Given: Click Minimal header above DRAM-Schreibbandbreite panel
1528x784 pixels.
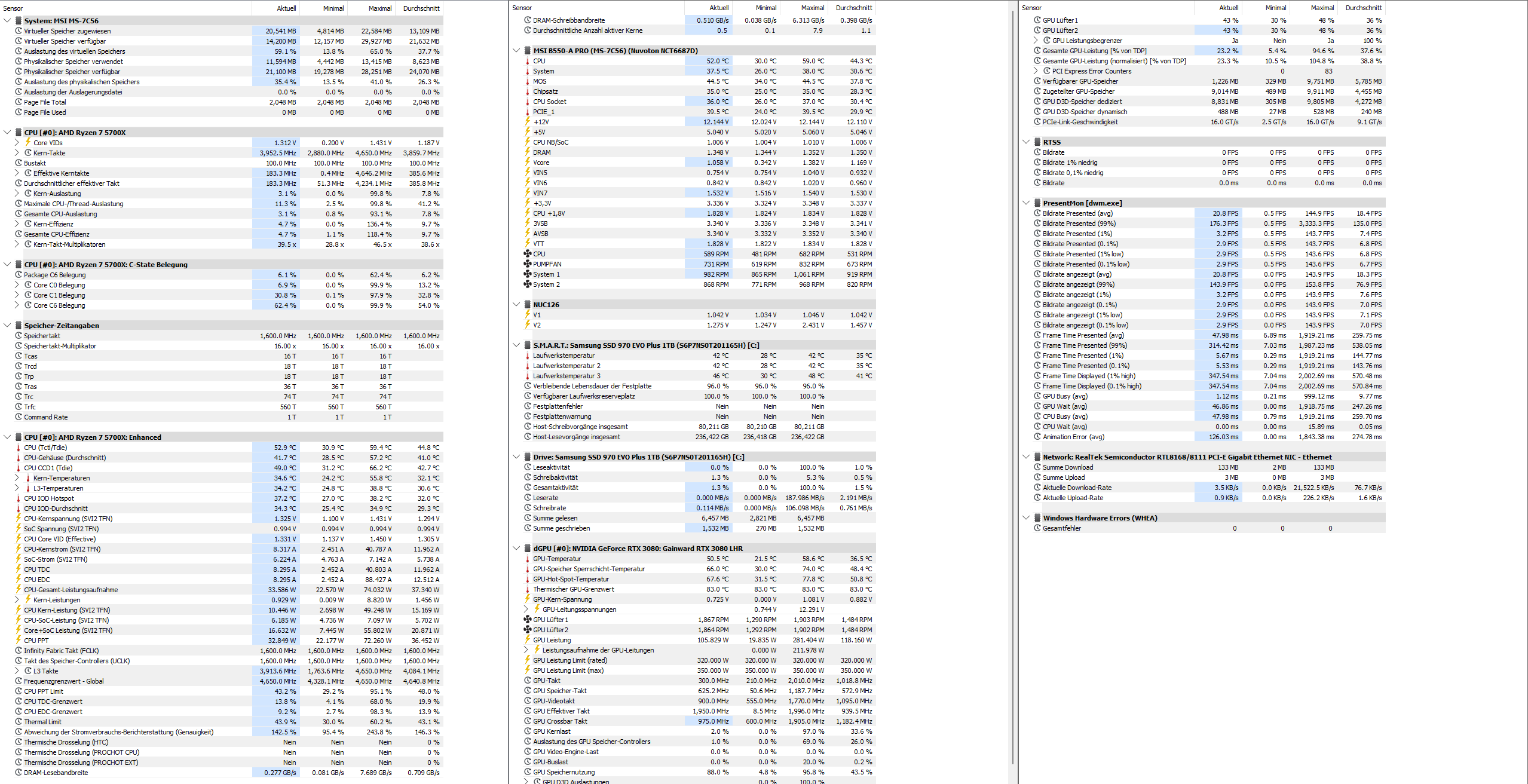Looking at the screenshot, I should (x=756, y=8).
